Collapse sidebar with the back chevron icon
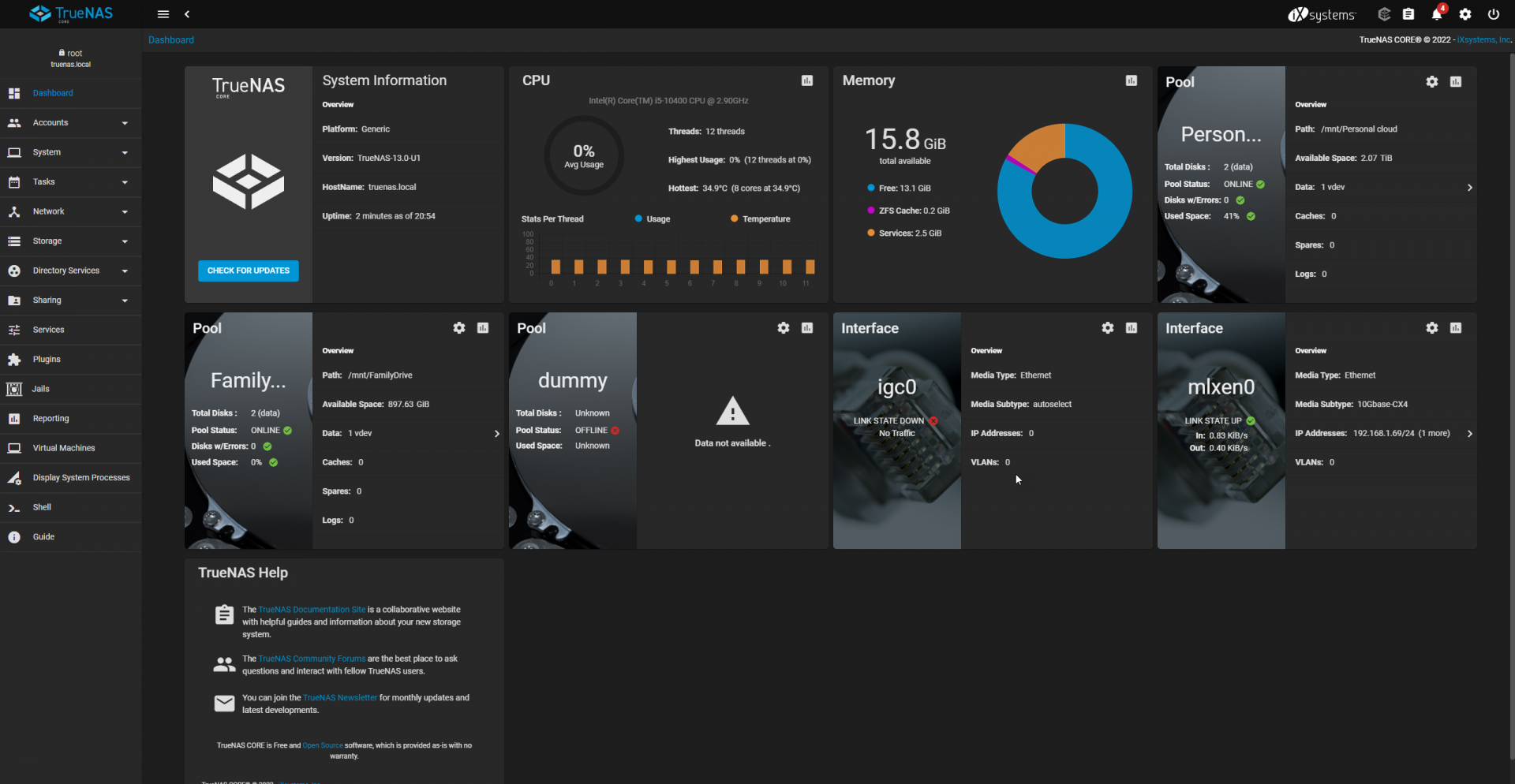 (187, 14)
